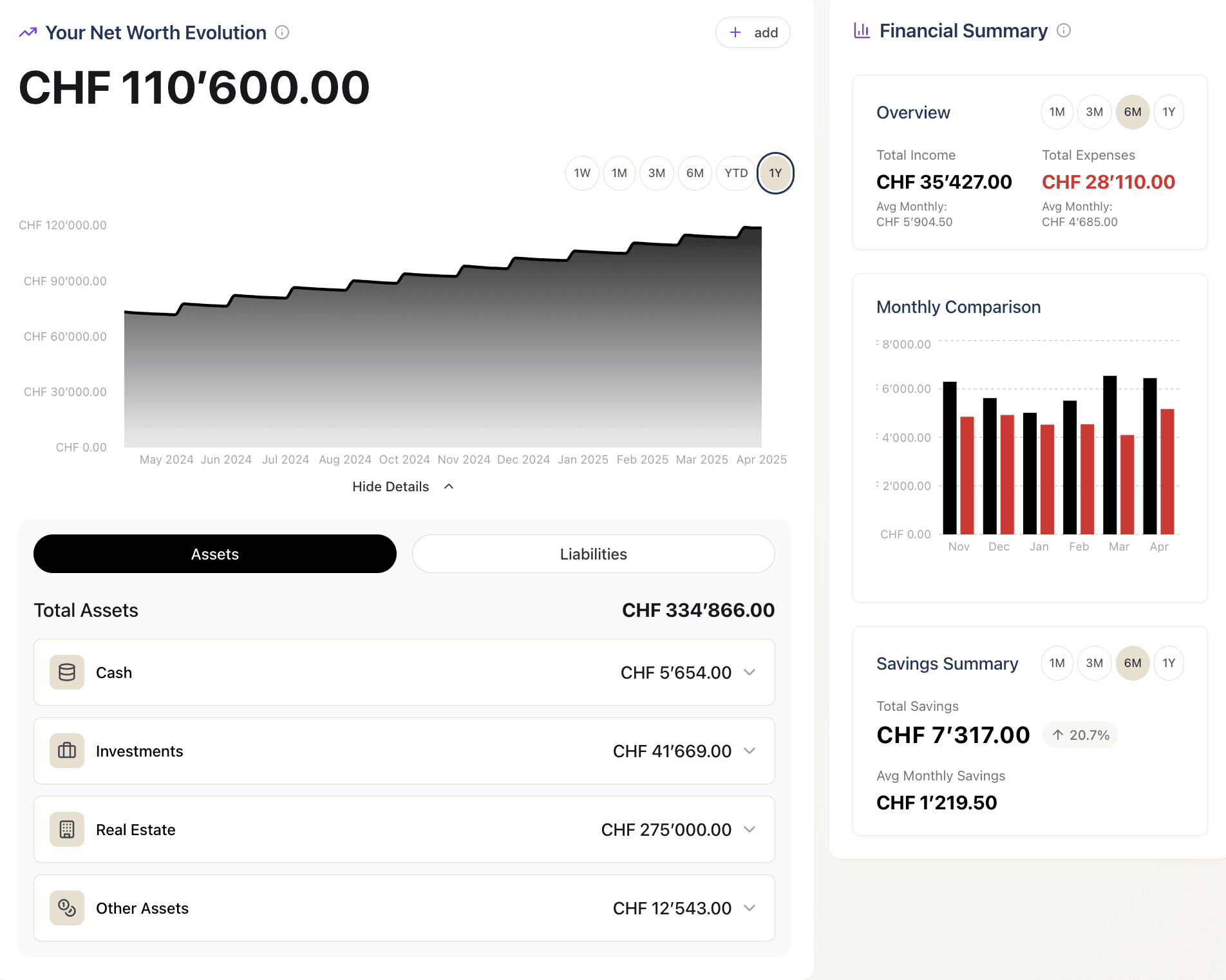Click the Investments briefcase icon

pos(67,751)
